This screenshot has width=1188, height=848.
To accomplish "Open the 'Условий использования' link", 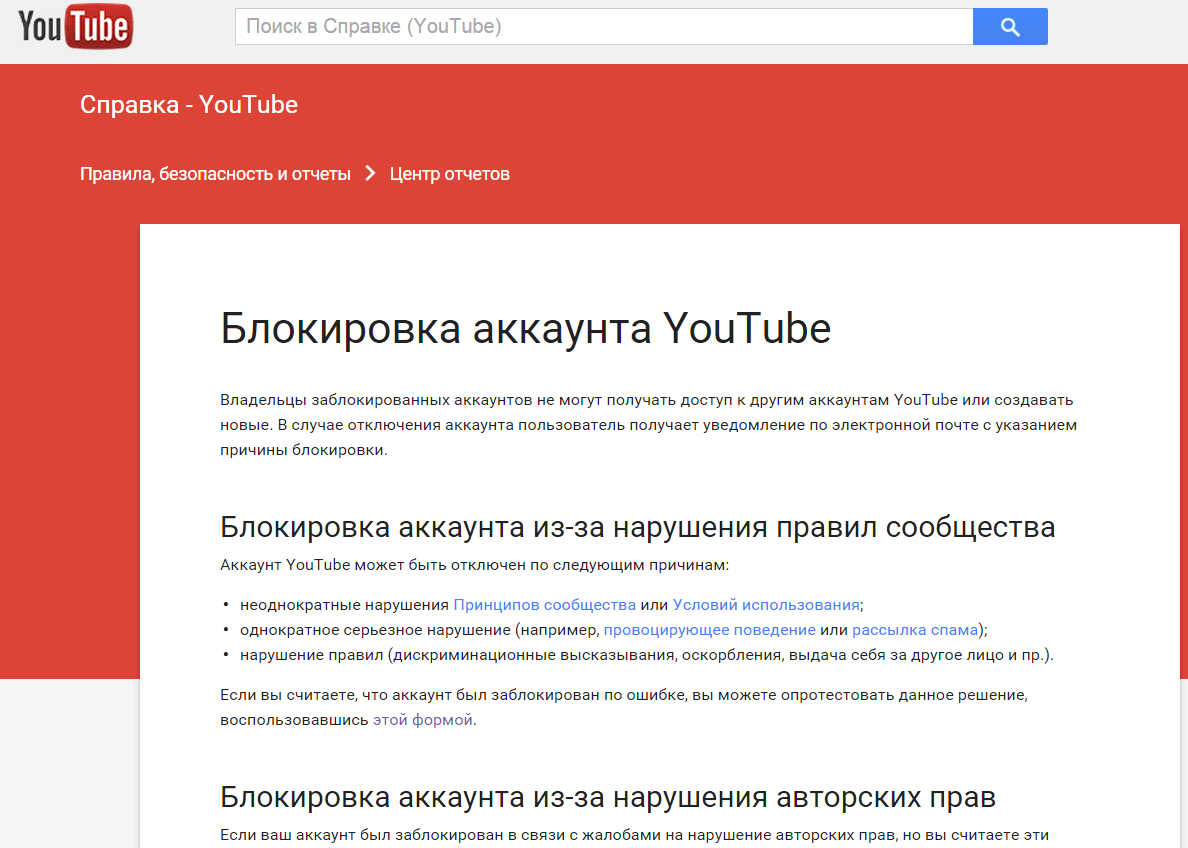I will pyautogui.click(x=766, y=605).
